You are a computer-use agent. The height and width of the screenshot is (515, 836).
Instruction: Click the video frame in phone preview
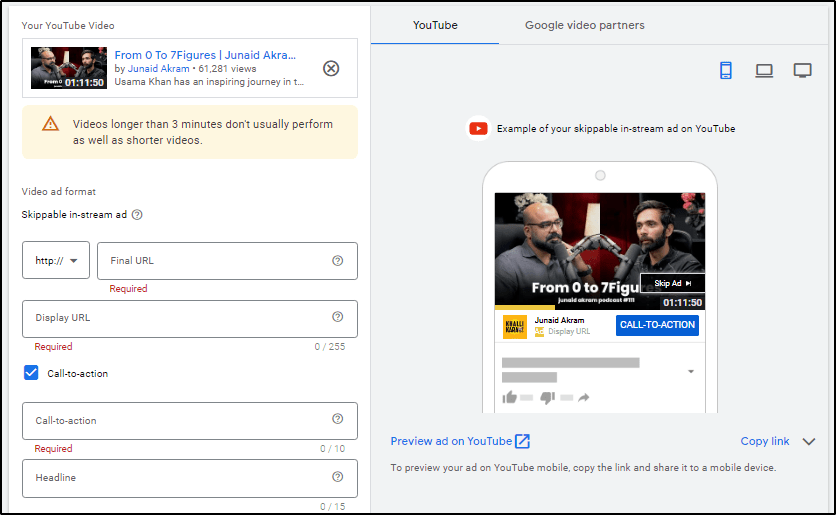point(600,249)
